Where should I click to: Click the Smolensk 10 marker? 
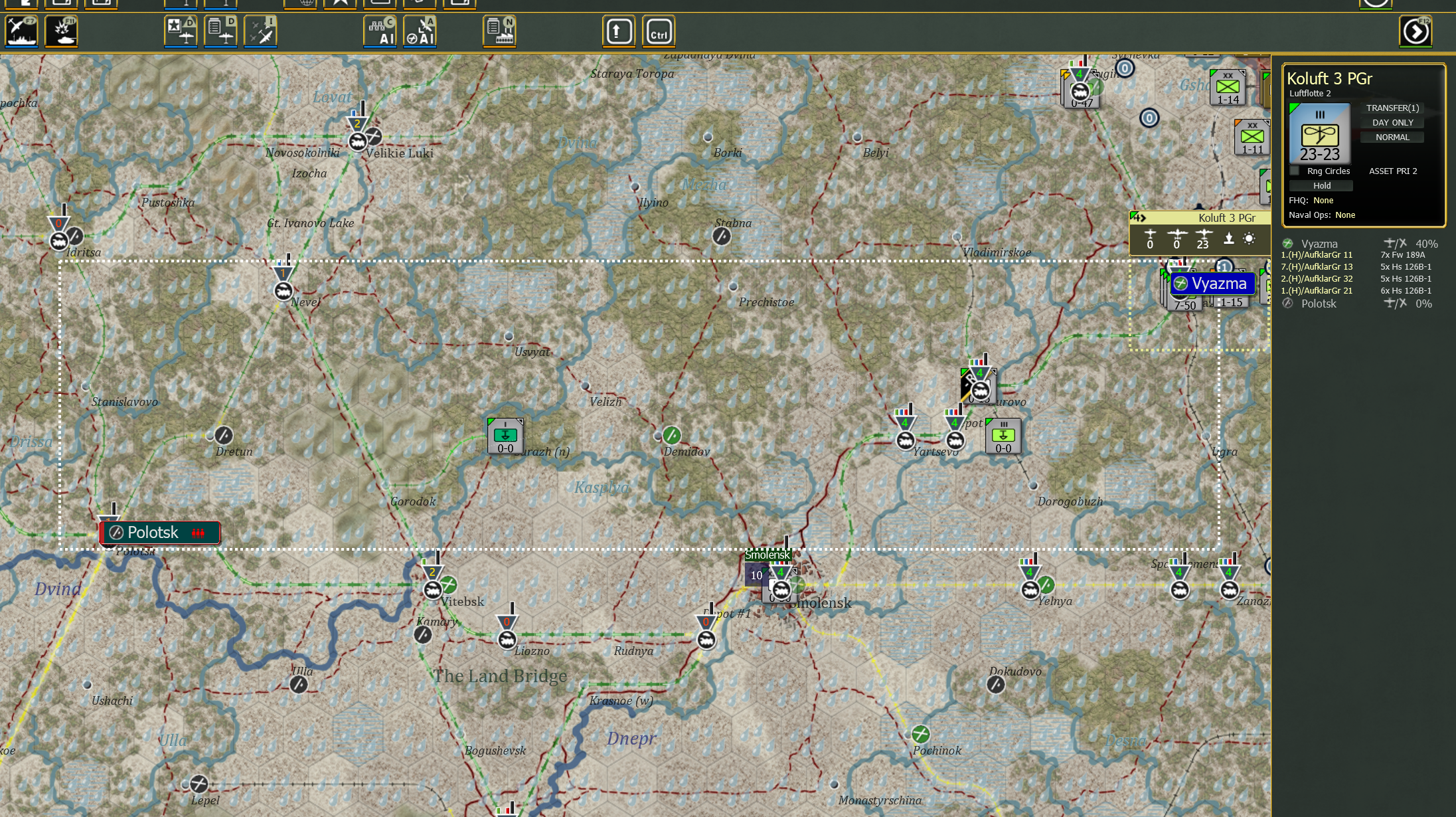756,575
